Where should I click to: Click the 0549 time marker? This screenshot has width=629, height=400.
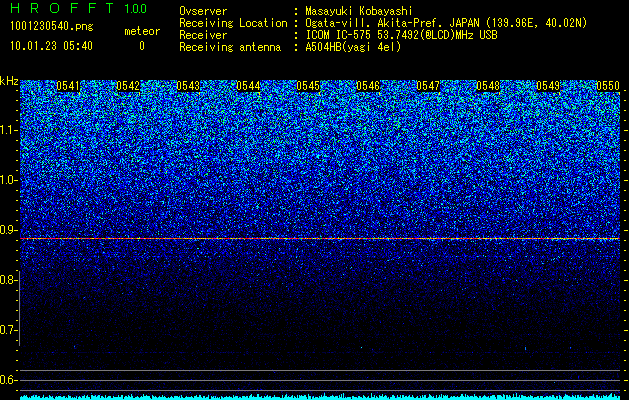coord(548,86)
